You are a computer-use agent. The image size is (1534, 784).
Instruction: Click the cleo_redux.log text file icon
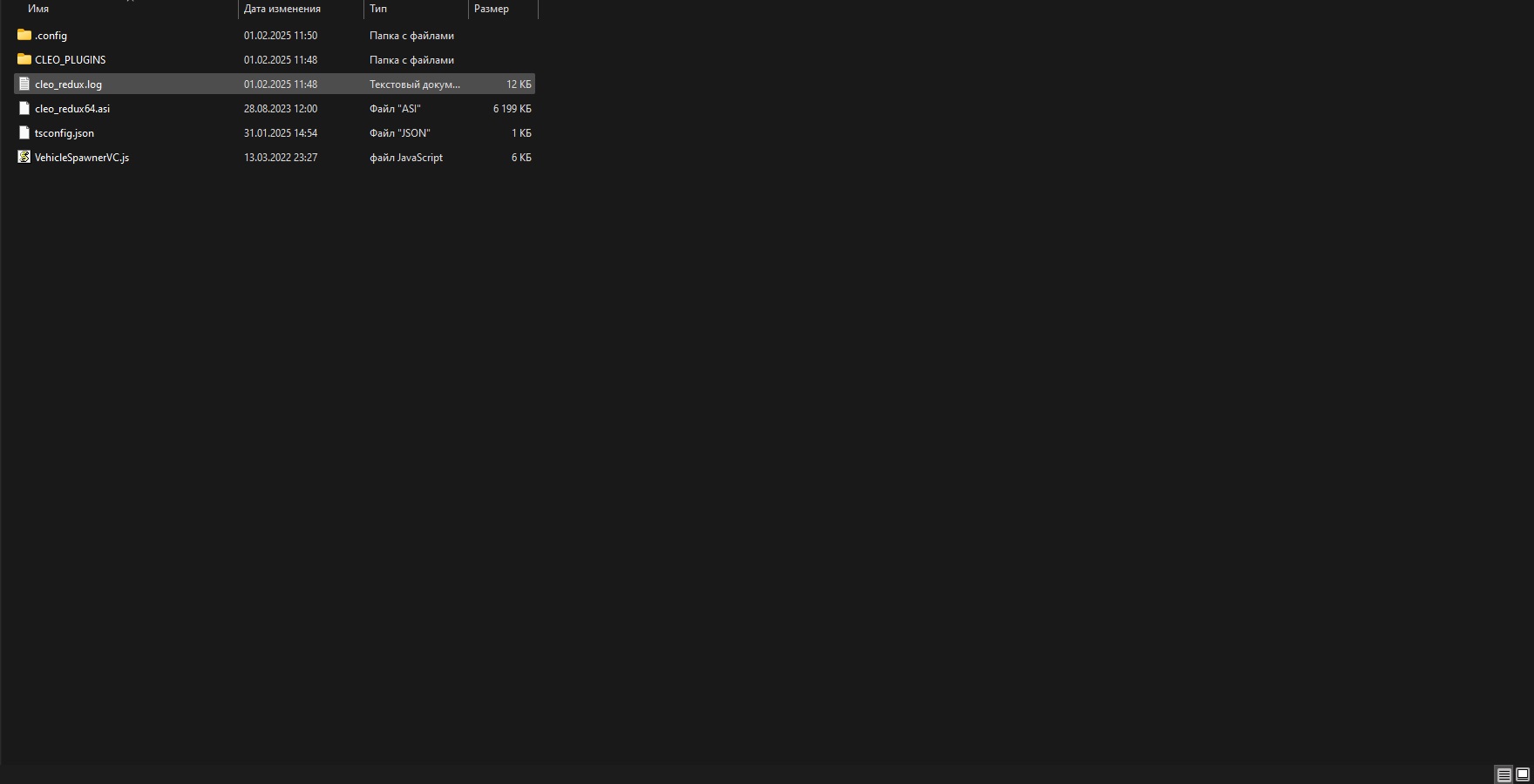point(24,84)
